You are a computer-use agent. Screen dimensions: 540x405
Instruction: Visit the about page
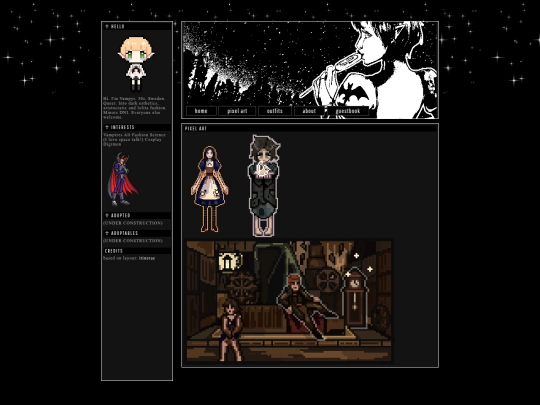pyautogui.click(x=309, y=111)
